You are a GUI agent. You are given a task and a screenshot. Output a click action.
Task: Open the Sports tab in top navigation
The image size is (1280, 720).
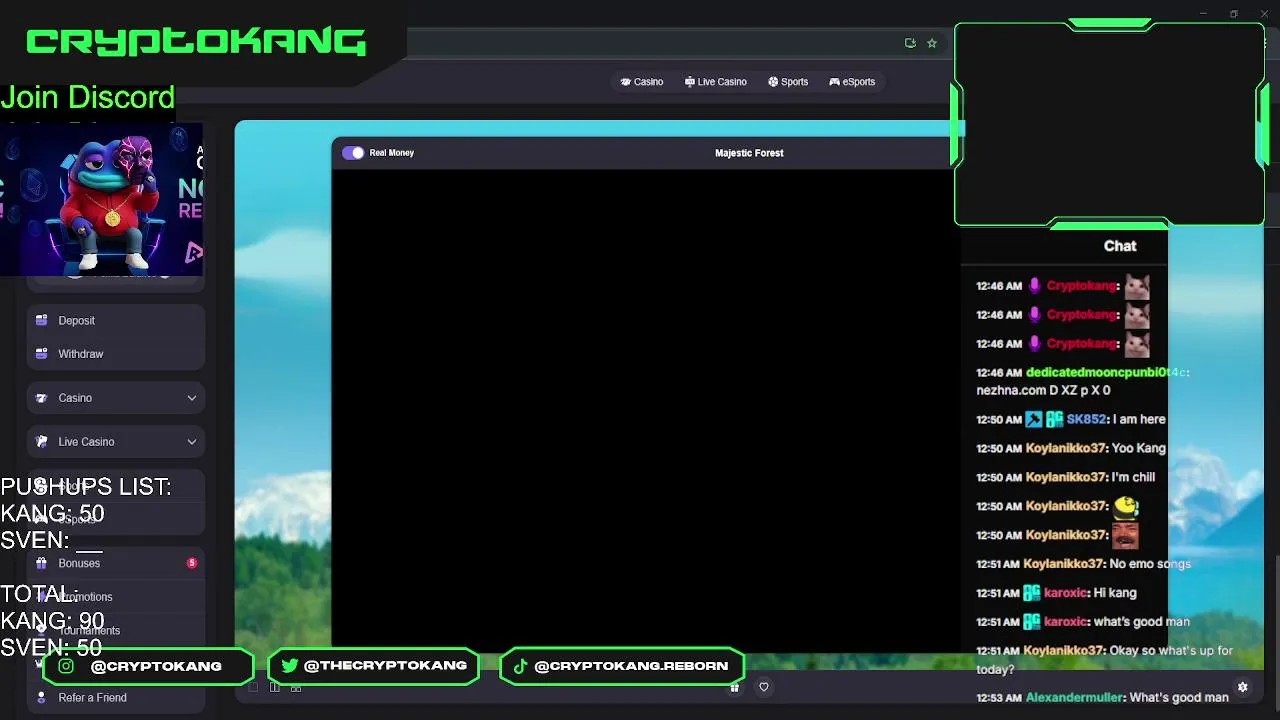(x=788, y=82)
